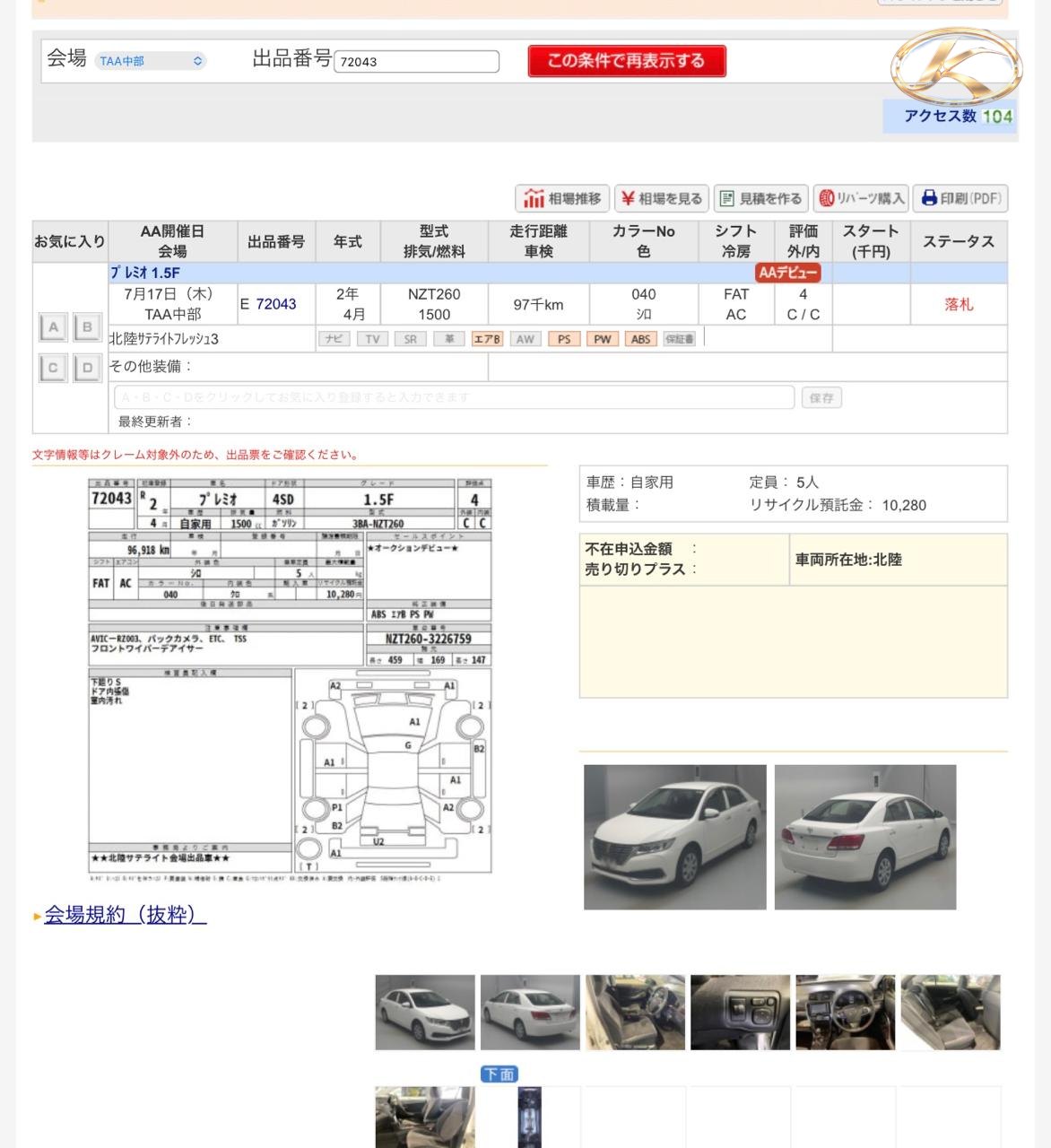Viewport: 1051px width, 1148px height.
Task: Click the 97千km mileage cell
Action: 538,305
